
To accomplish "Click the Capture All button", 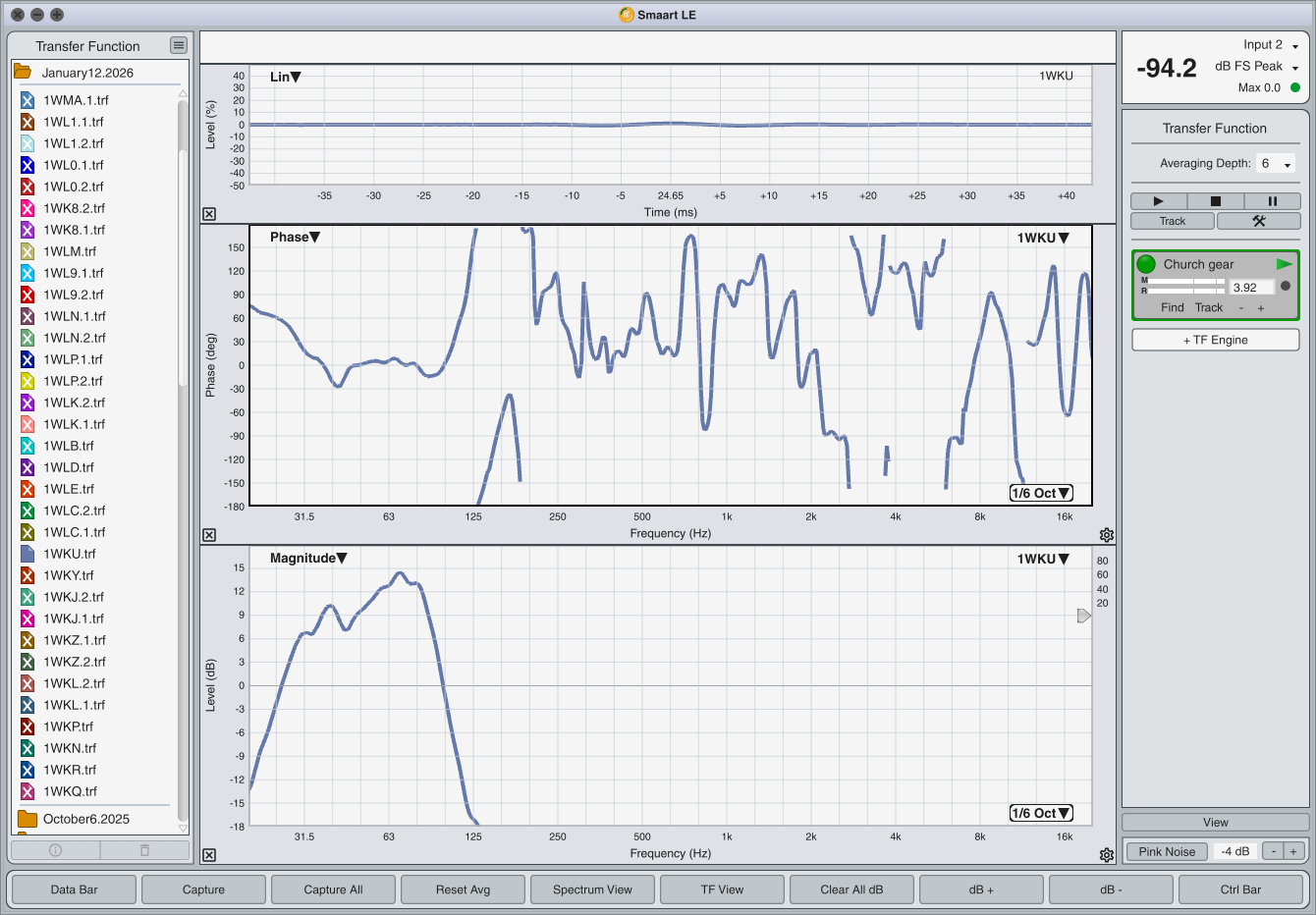I will 334,889.
